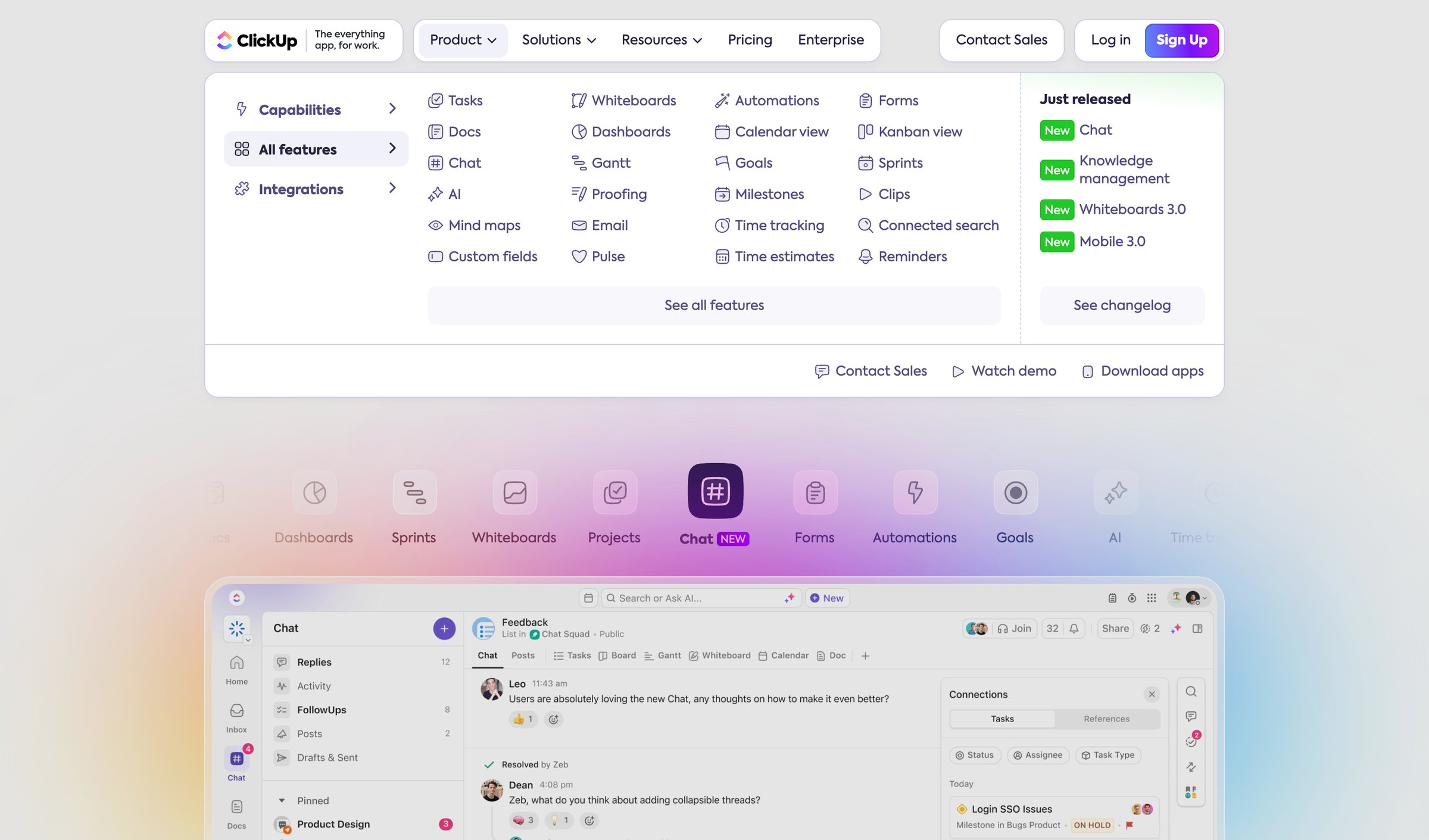Image resolution: width=1429 pixels, height=840 pixels.
Task: Open the Pricing page
Action: [750, 40]
